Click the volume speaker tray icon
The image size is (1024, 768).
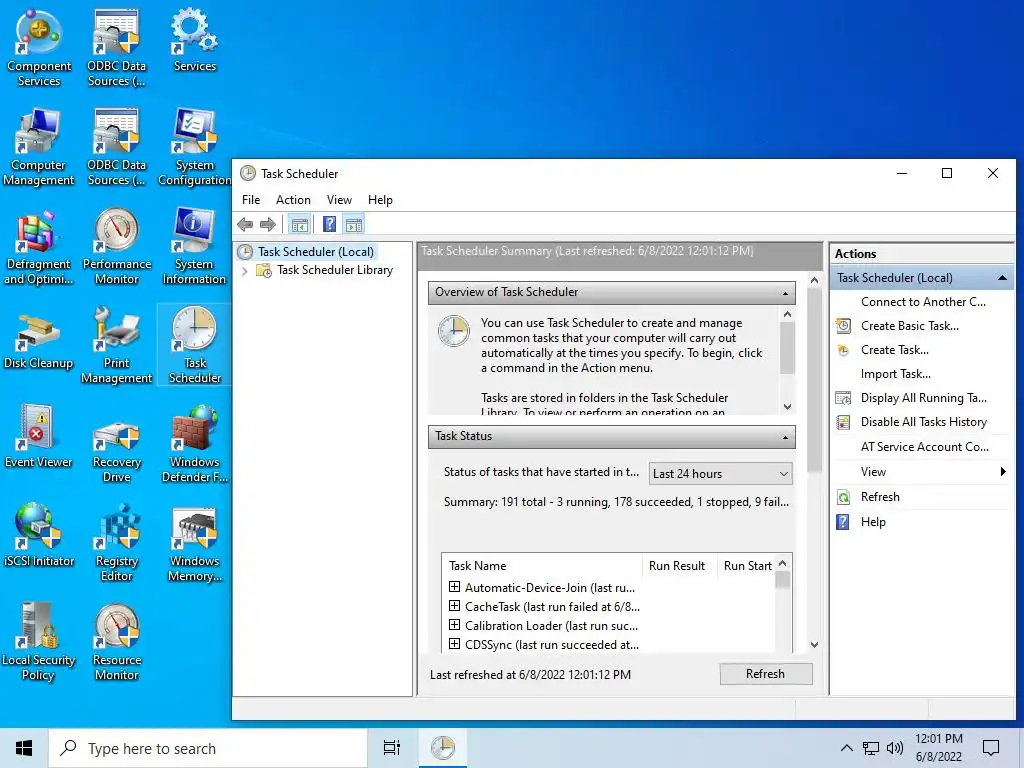(894, 748)
